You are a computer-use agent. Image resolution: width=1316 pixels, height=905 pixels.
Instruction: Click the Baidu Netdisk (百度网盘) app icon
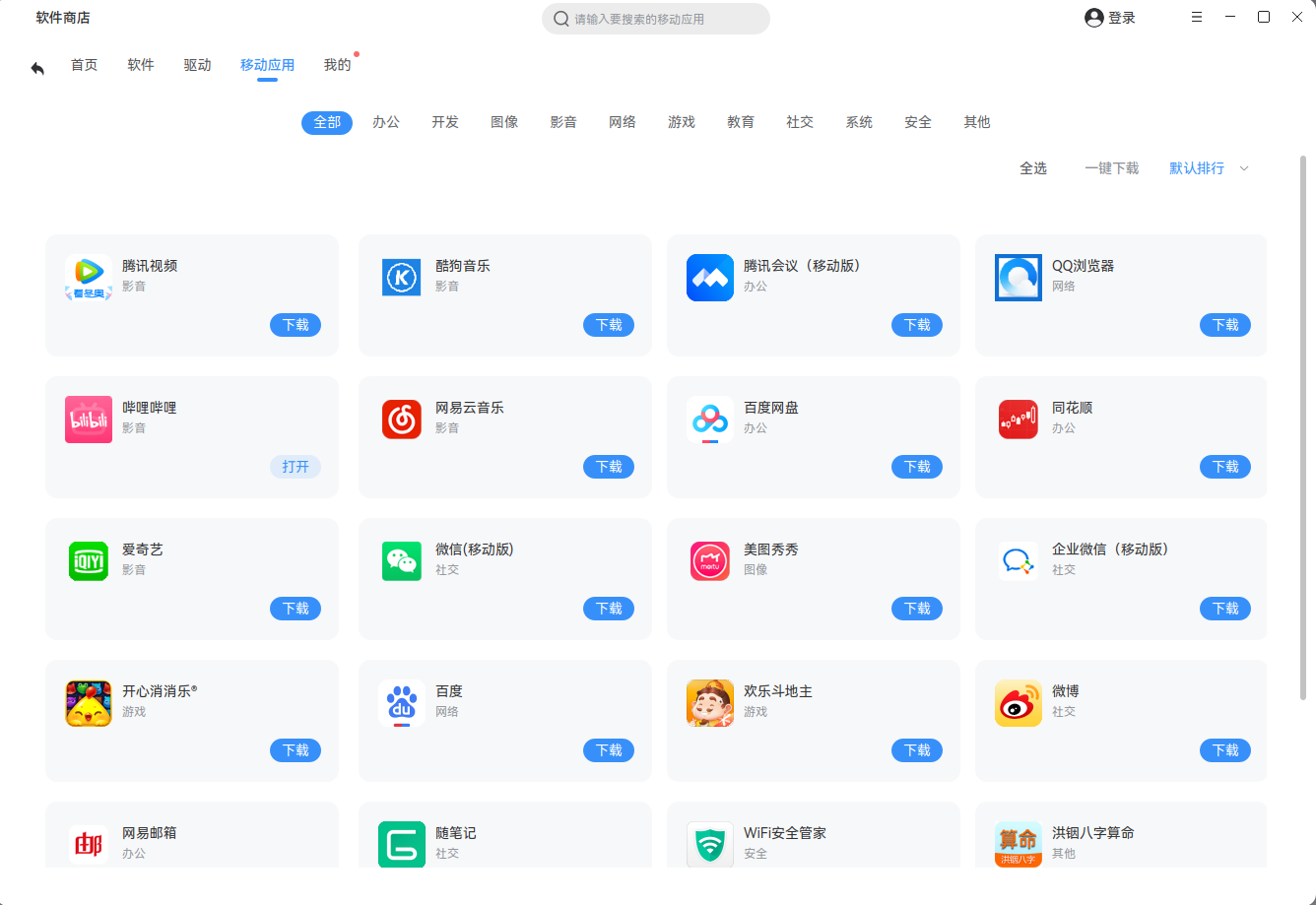coord(710,420)
